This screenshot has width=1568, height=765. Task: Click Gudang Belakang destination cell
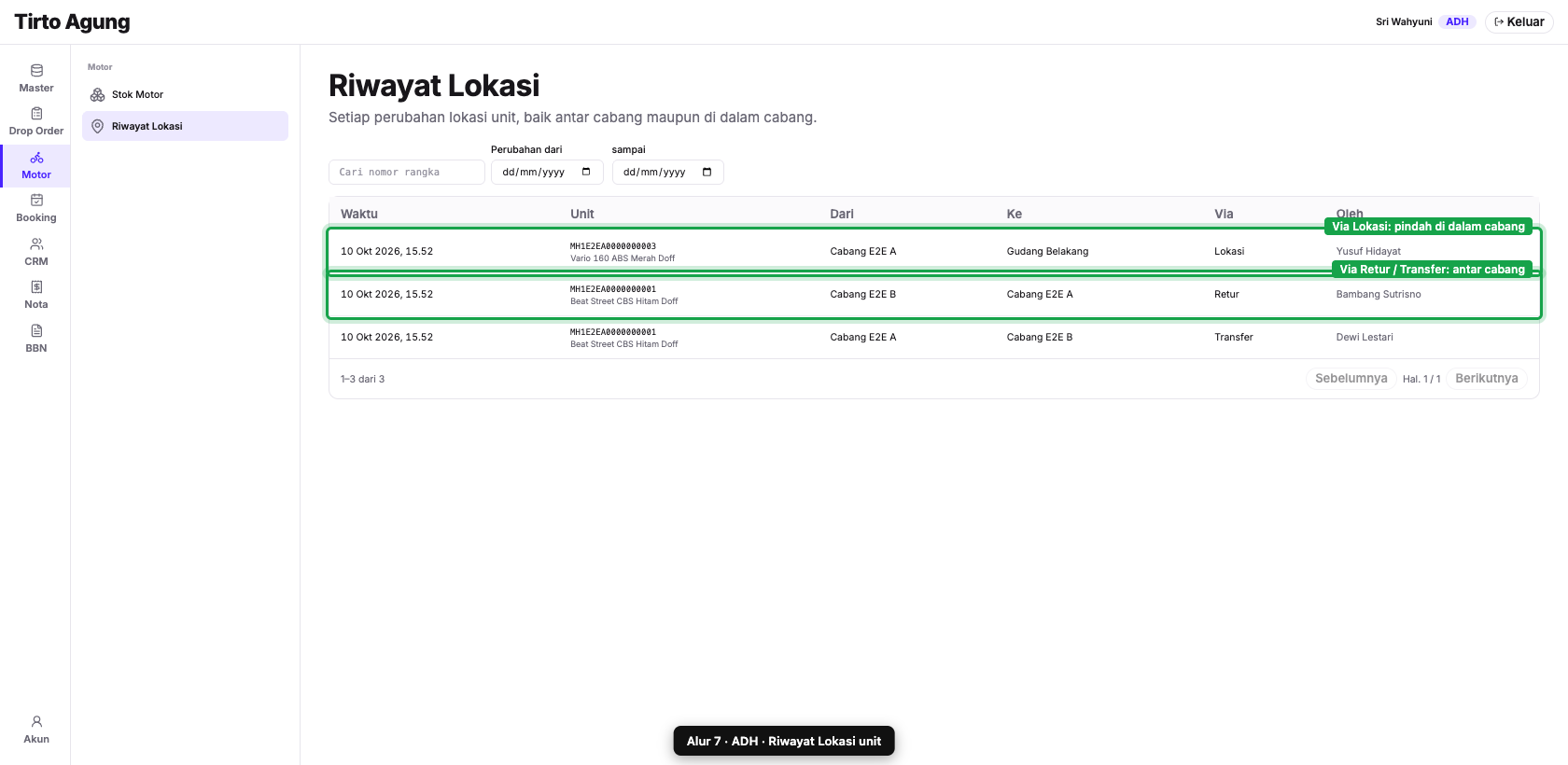(1047, 251)
